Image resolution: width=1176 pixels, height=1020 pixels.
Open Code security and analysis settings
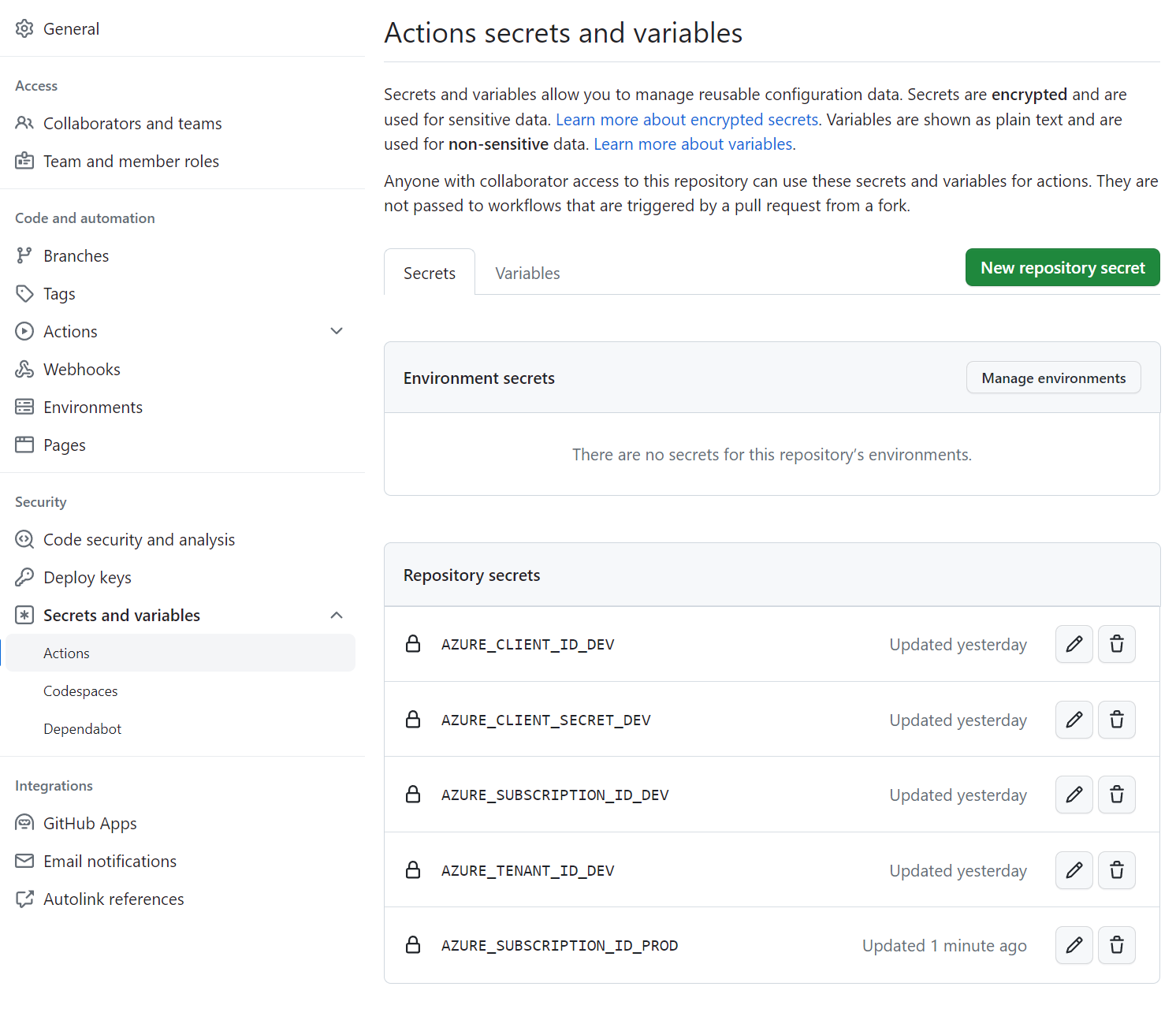pyautogui.click(x=139, y=540)
